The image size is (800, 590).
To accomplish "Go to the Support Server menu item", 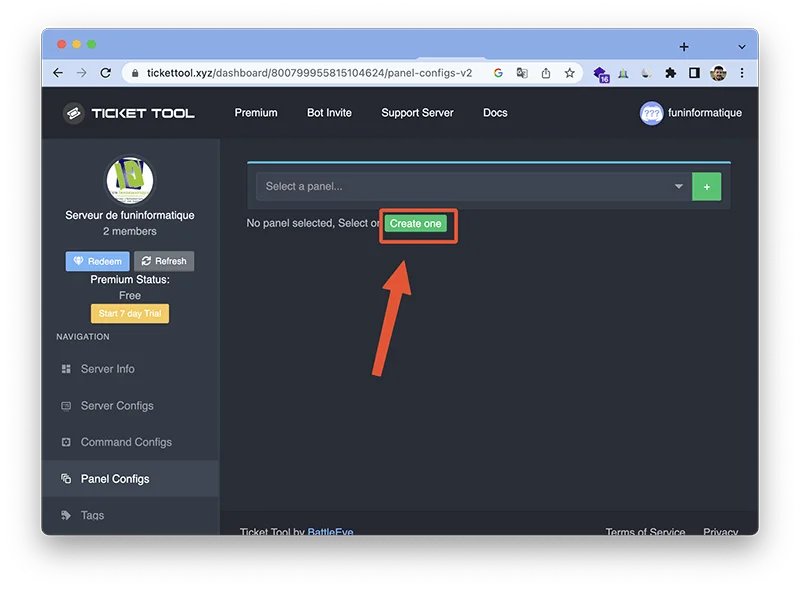I will 417,113.
